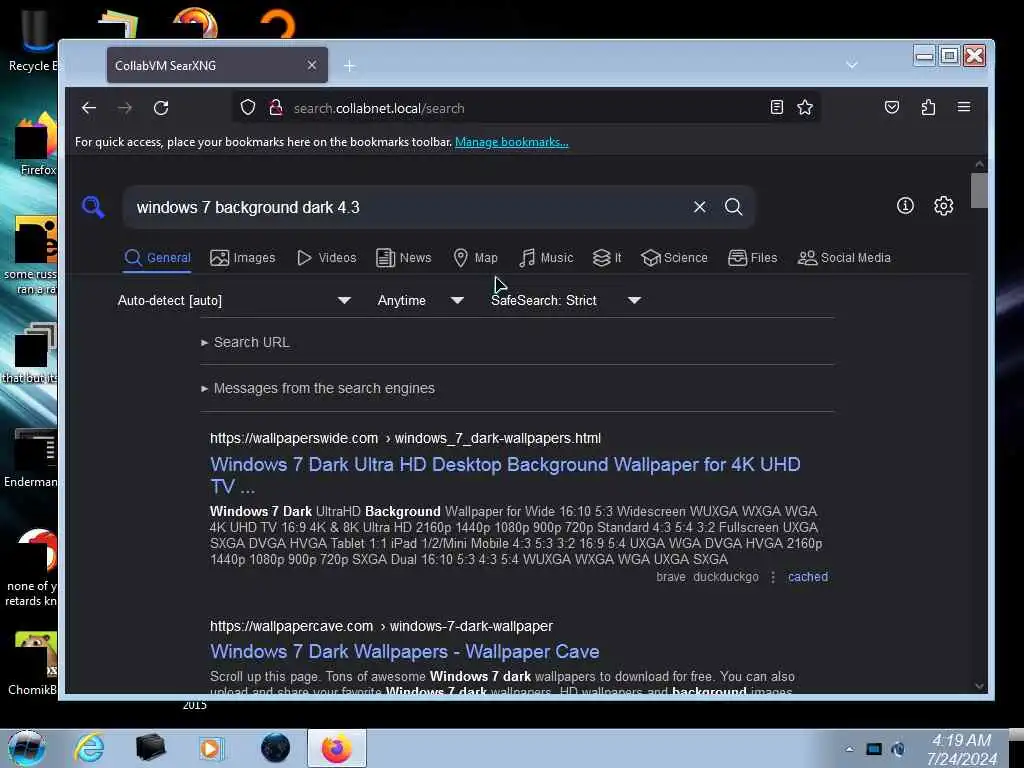Open the Windows Start orb
1024x768 pixels.
pos(26,748)
